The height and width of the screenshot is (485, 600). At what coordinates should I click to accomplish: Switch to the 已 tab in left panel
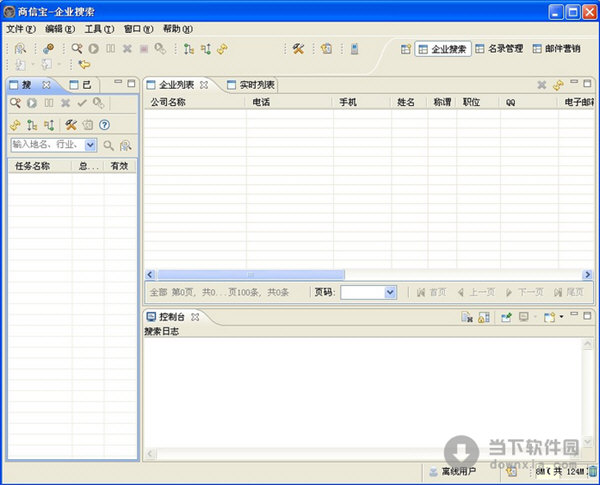81,85
